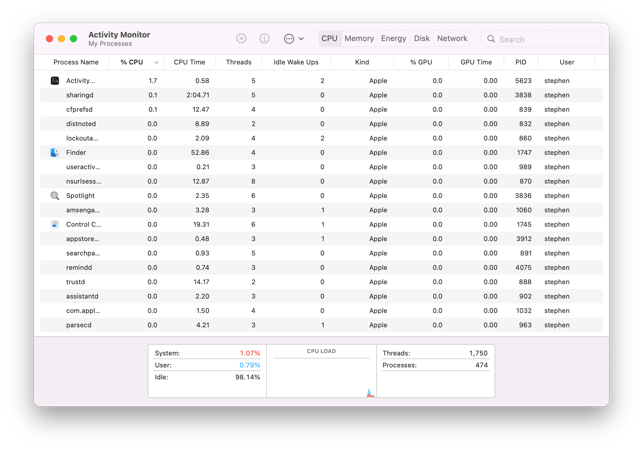Click the System 1.07% value
The height and width of the screenshot is (451, 643).
(x=250, y=353)
